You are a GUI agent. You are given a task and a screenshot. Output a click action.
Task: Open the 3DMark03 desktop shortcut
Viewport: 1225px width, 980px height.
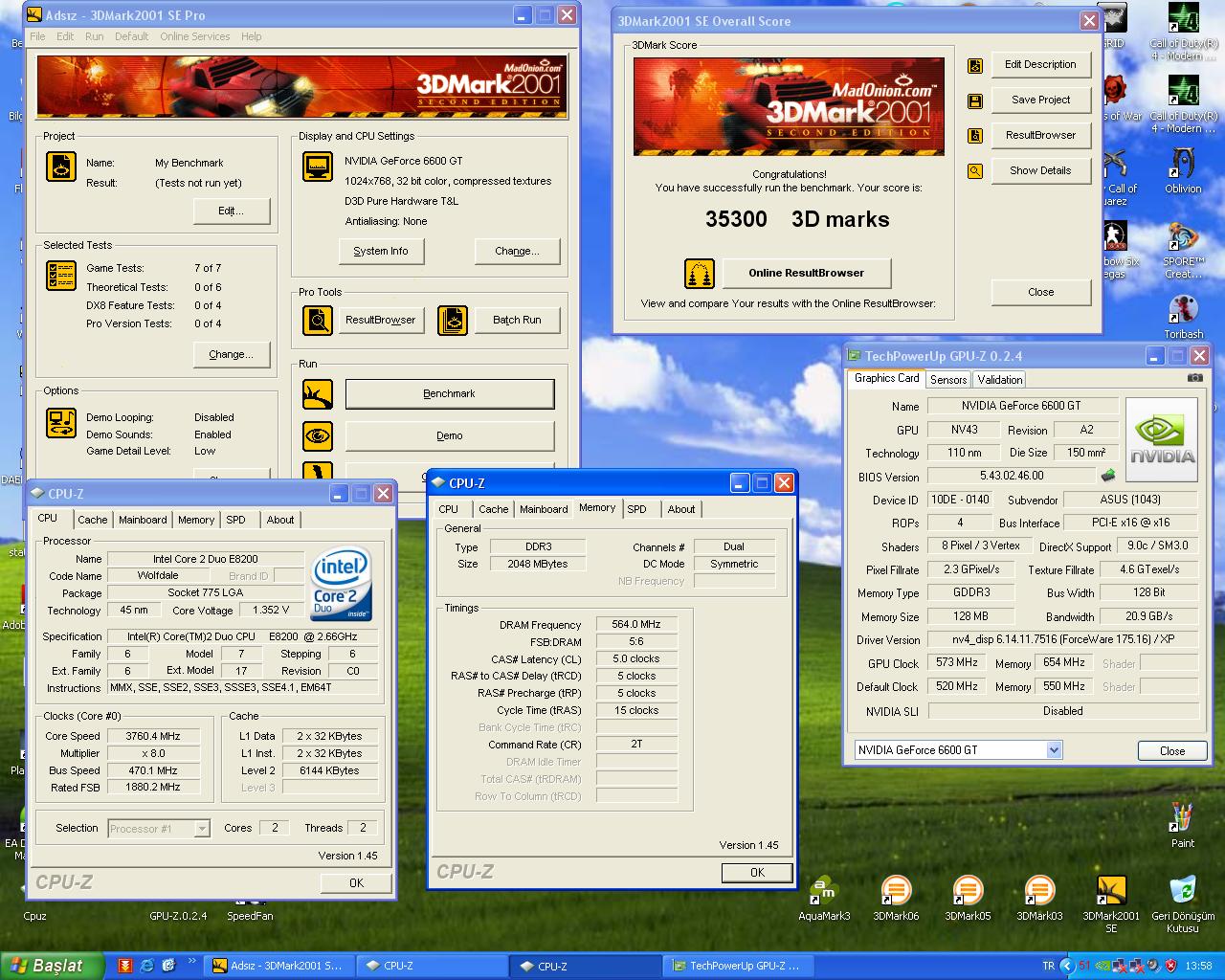(1039, 898)
